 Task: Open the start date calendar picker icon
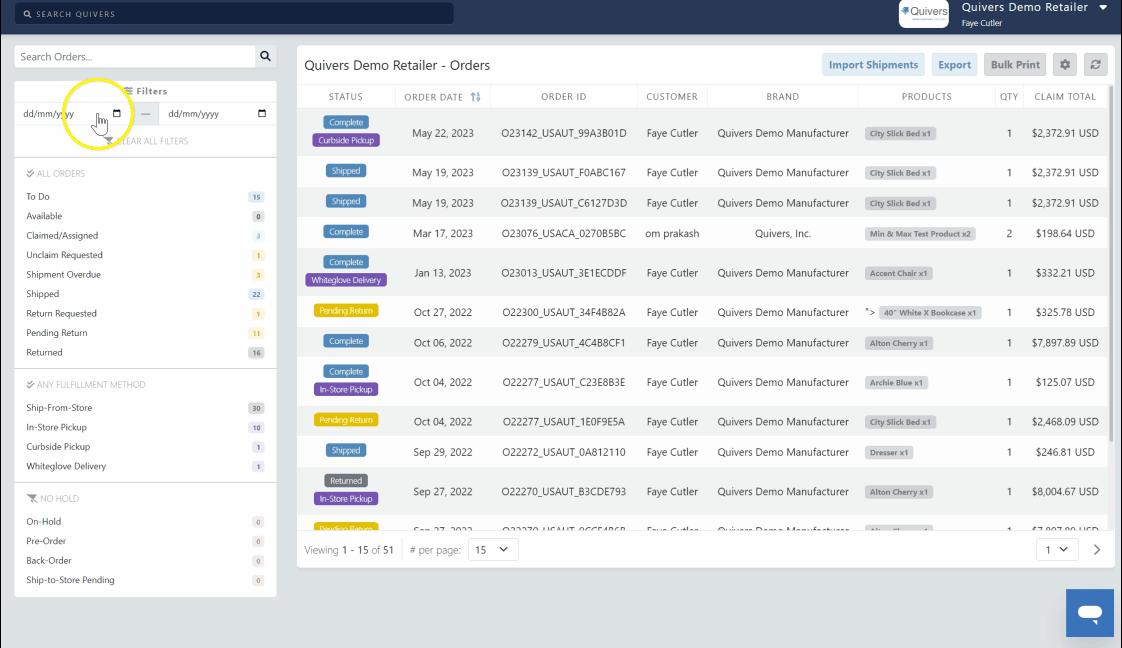coord(117,114)
